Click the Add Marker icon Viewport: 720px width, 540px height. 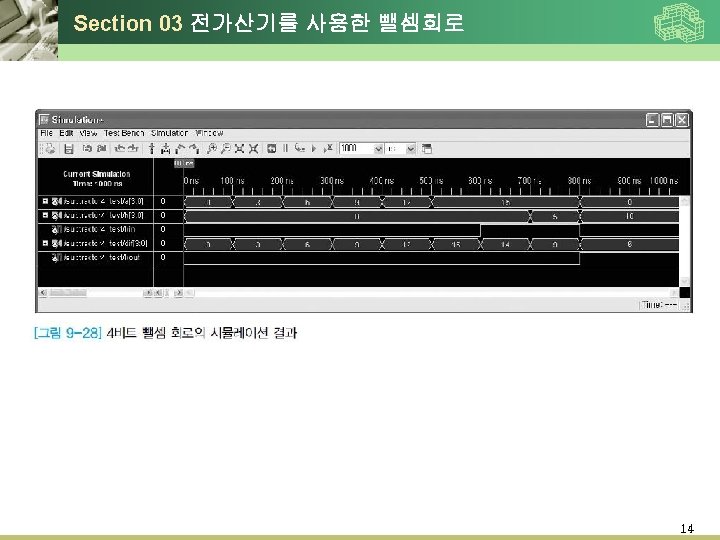[152, 148]
